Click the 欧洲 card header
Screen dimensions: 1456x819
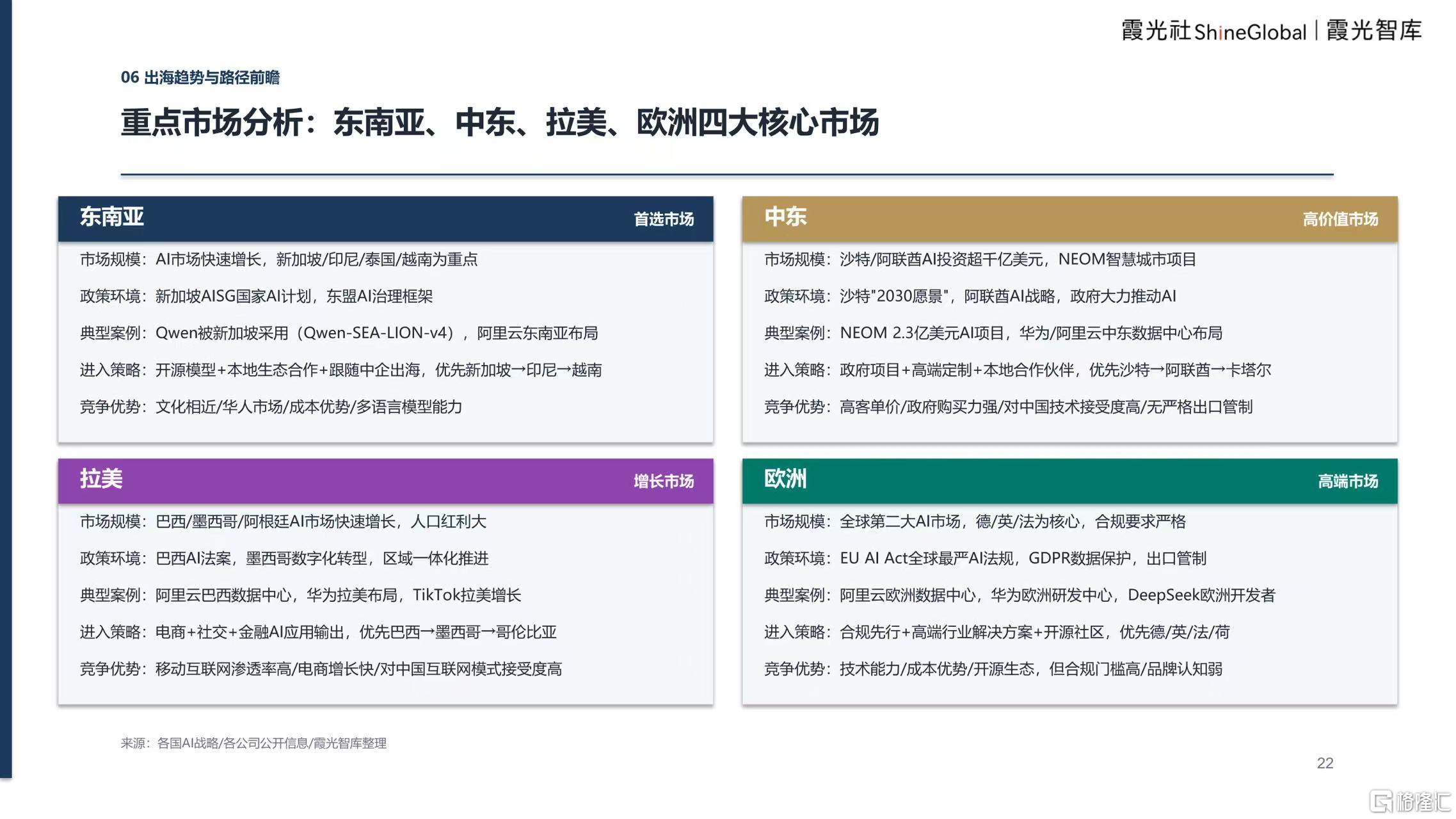1069,480
